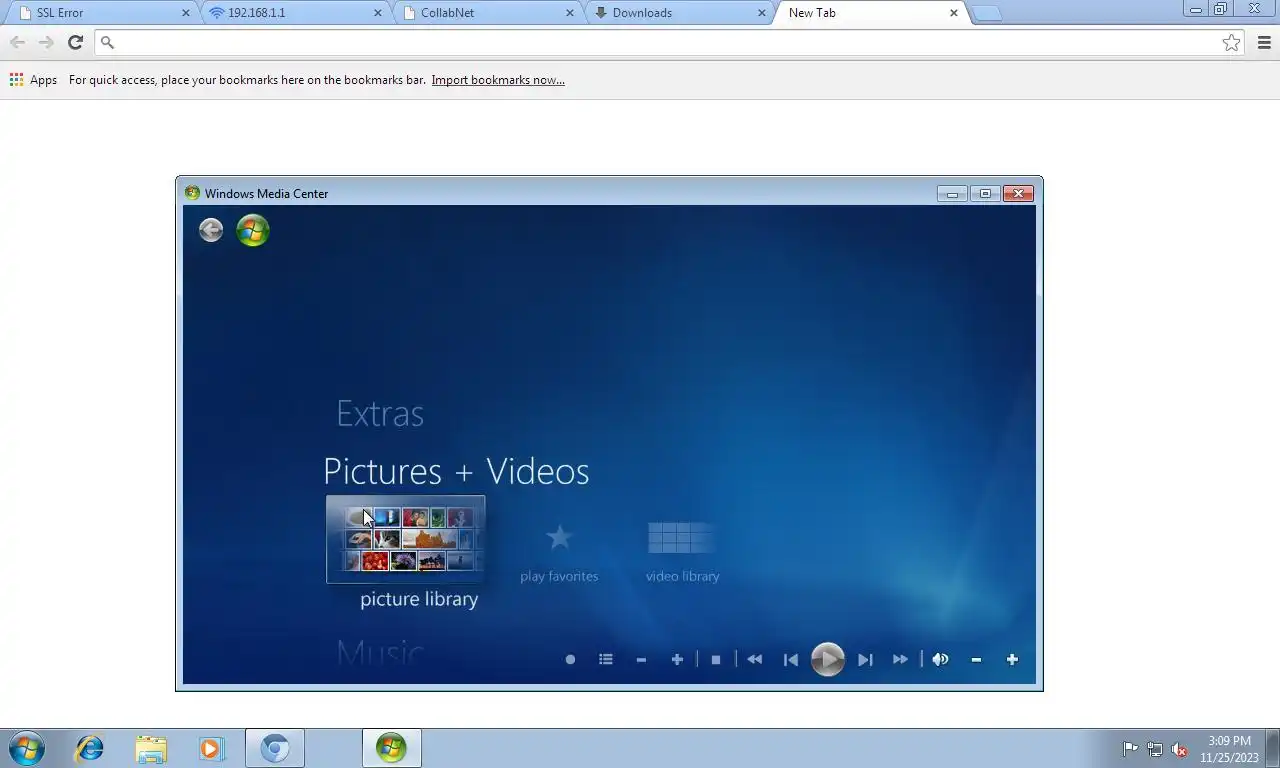Switch to the Downloads tab
The image size is (1280, 768).
pyautogui.click(x=680, y=13)
